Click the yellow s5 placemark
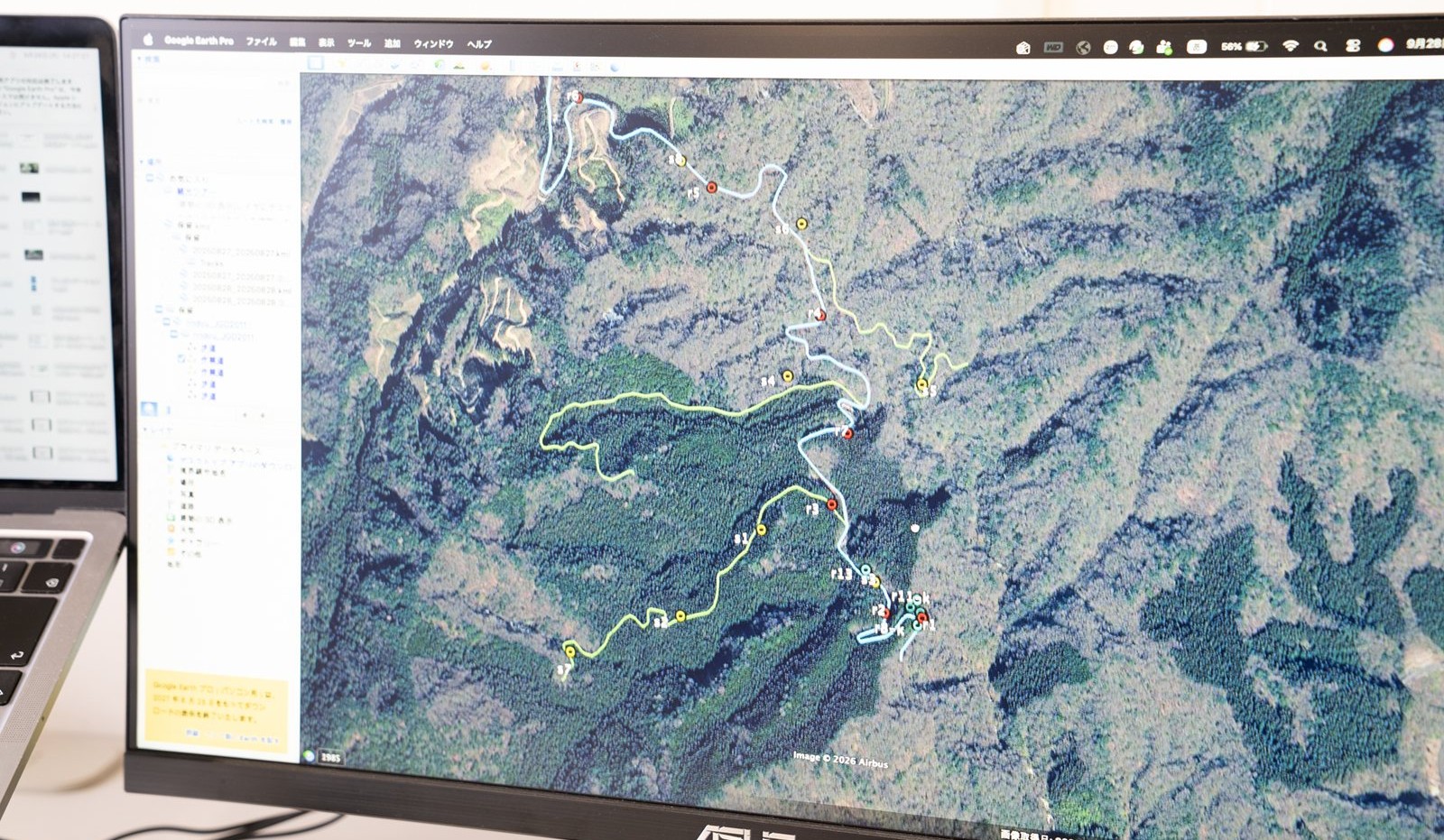This screenshot has width=1444, height=840. 921,384
